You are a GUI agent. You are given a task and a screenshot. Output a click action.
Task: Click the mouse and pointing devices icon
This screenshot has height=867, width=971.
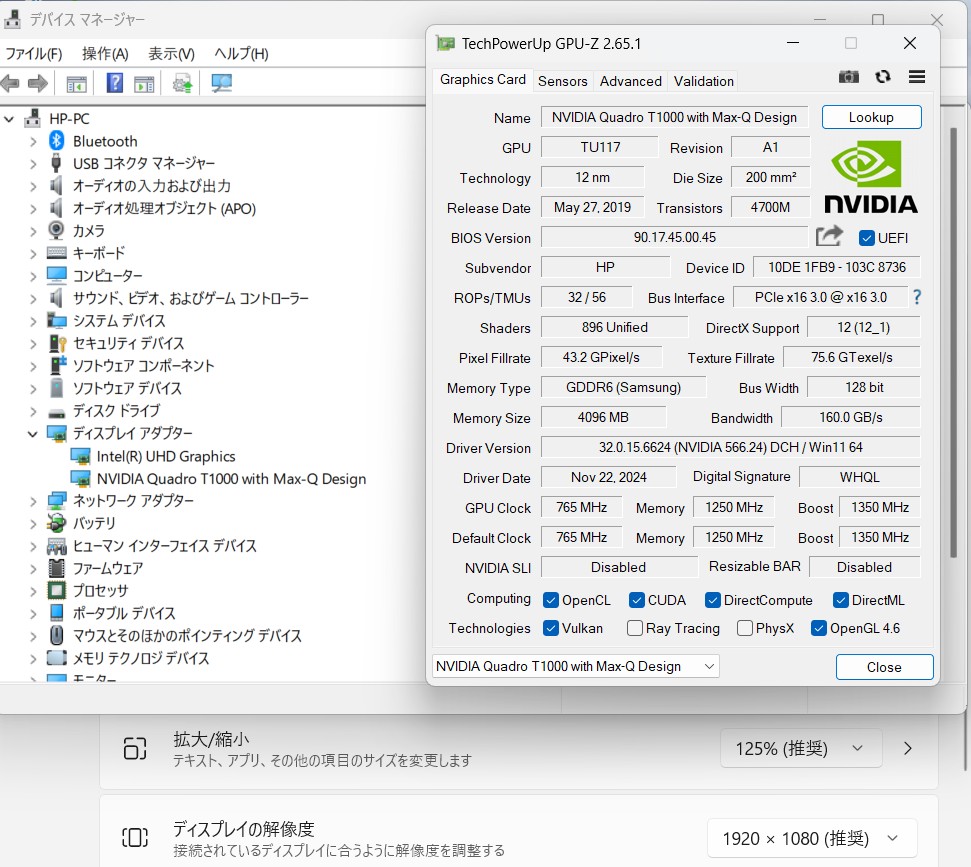pos(56,635)
